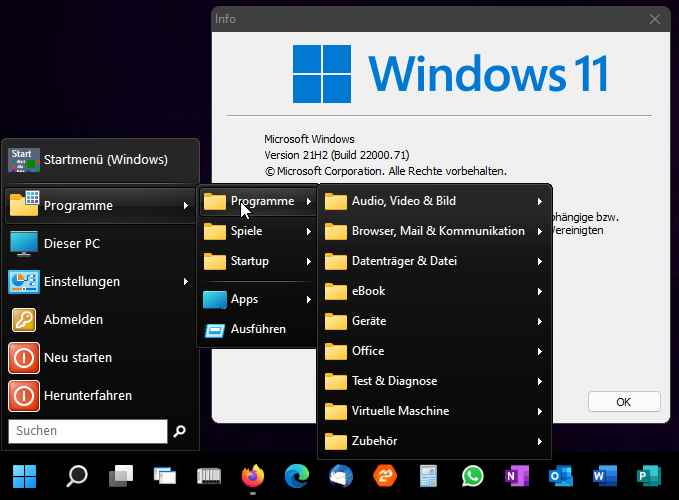Click the Einstellungen control panel icon

coord(24,282)
